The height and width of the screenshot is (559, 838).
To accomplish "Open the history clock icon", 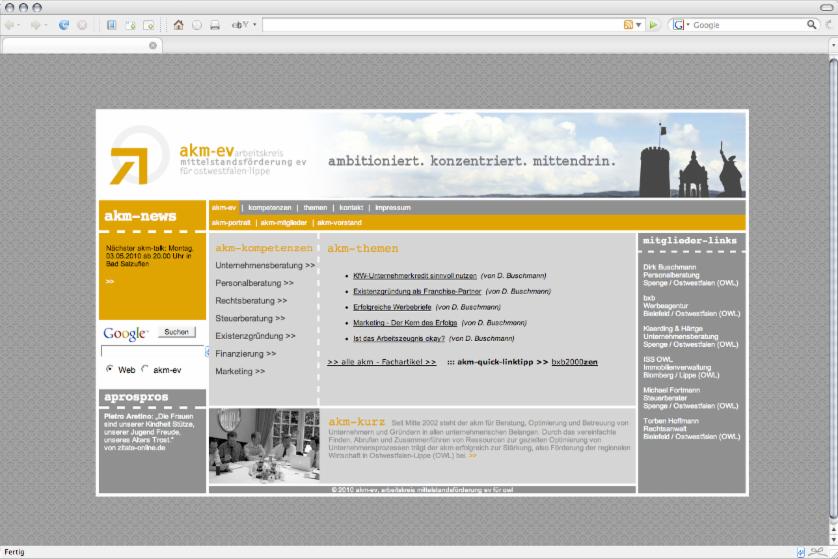I will [x=197, y=25].
